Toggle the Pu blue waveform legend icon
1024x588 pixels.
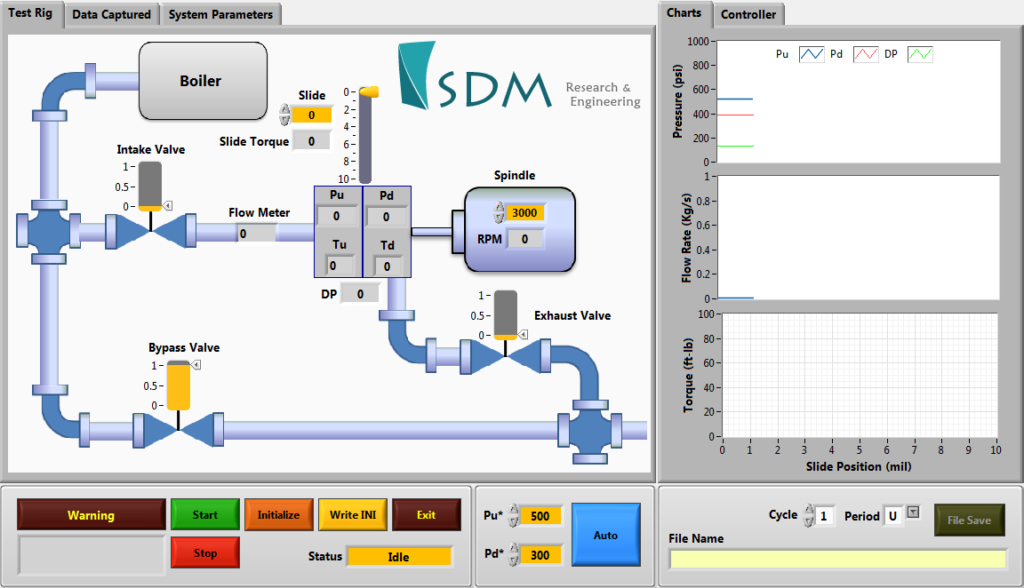pos(812,53)
